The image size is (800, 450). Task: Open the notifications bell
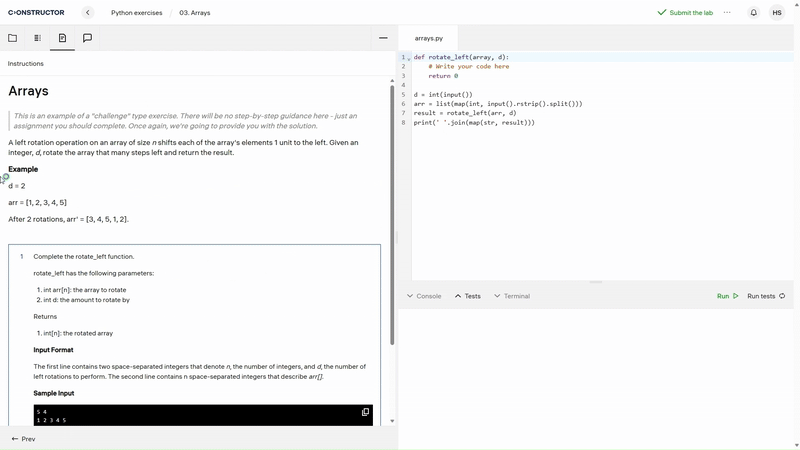(x=753, y=13)
